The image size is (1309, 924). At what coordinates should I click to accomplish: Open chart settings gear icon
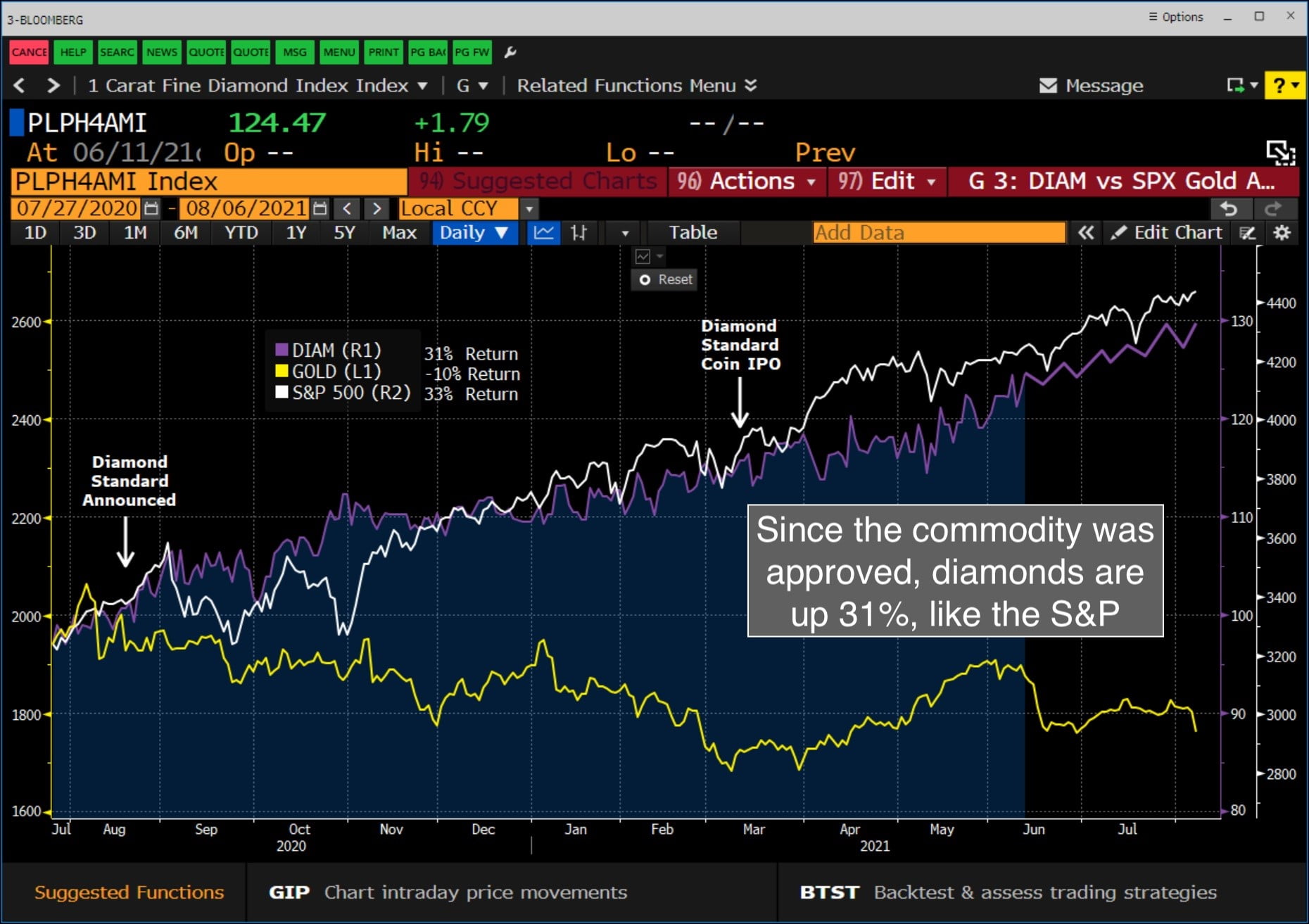click(x=1282, y=232)
